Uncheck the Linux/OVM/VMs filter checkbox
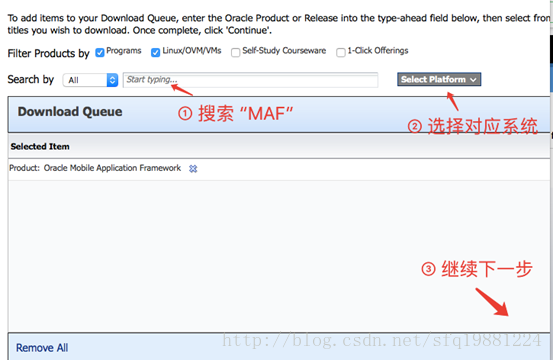The image size is (553, 360). 155,53
